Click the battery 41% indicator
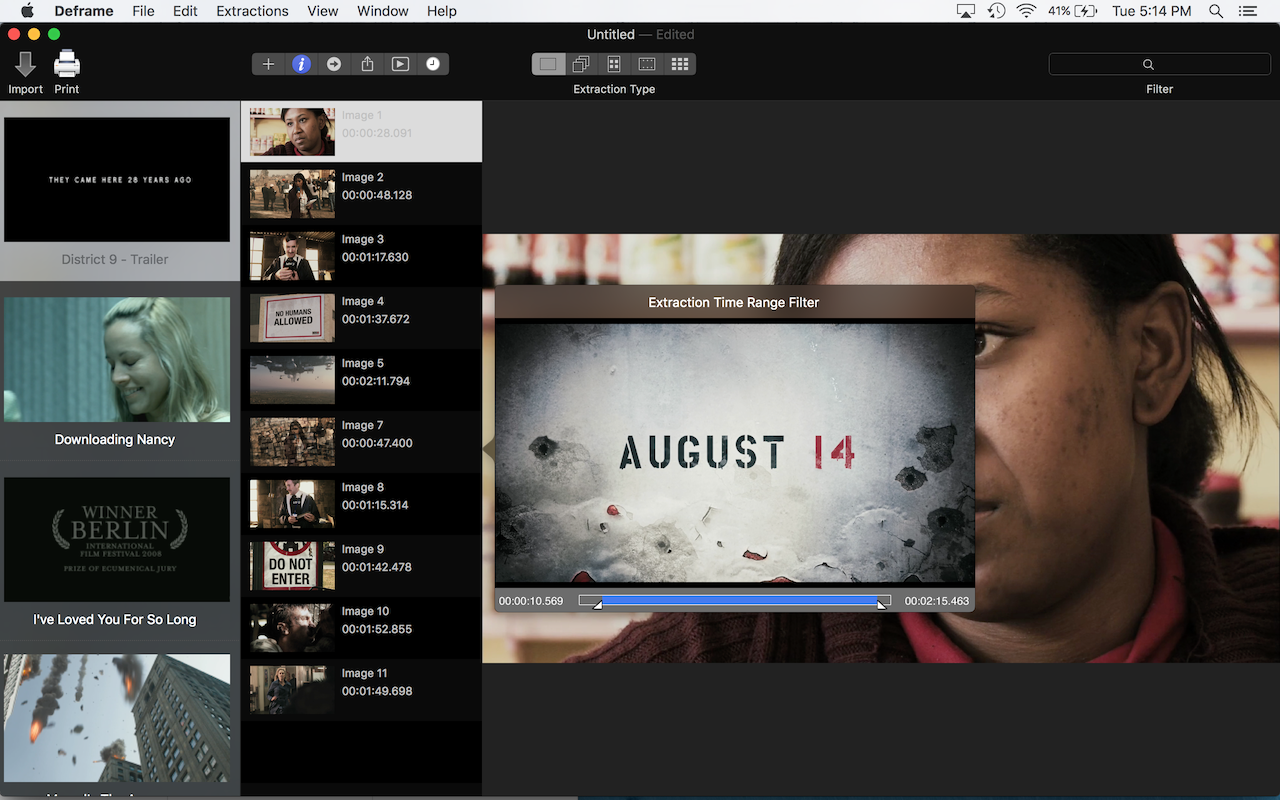The image size is (1280, 800). 1073,11
